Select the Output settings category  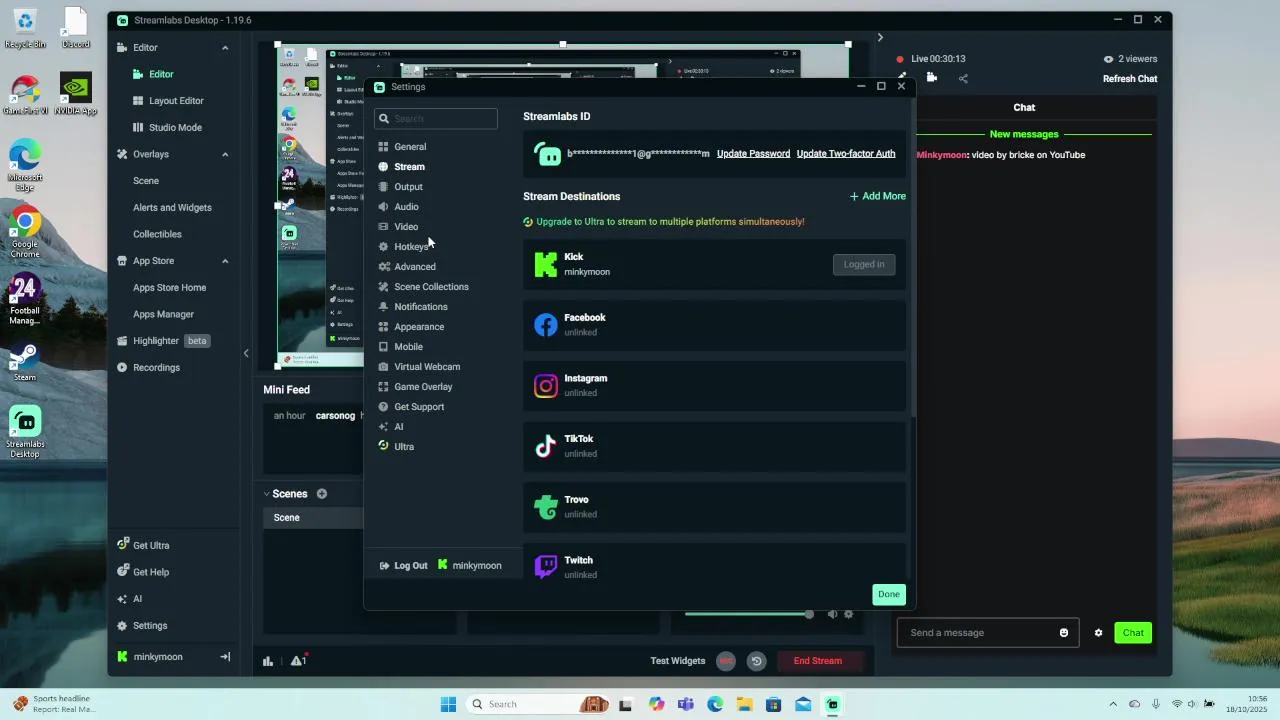(408, 187)
